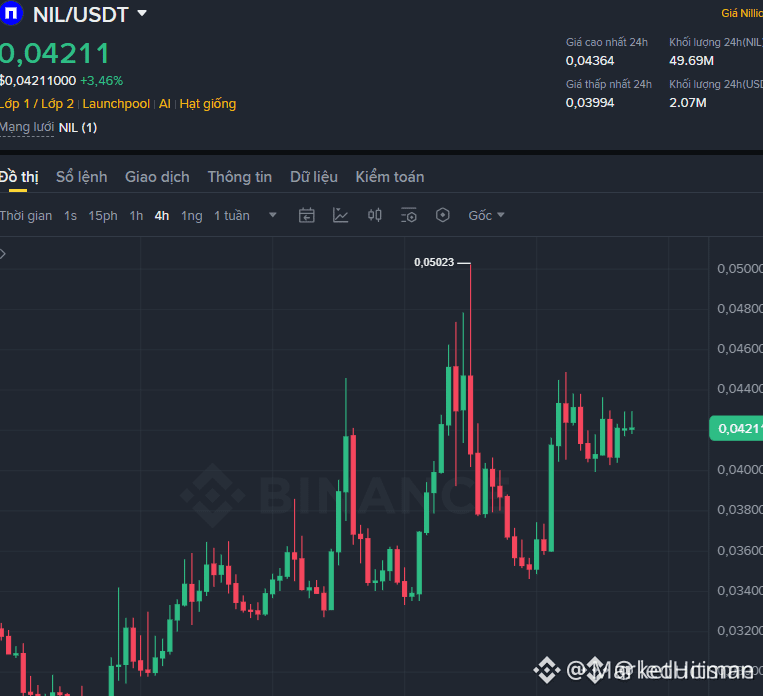The image size is (763, 696).
Task: Click the +3,46% price change text
Action: point(102,81)
